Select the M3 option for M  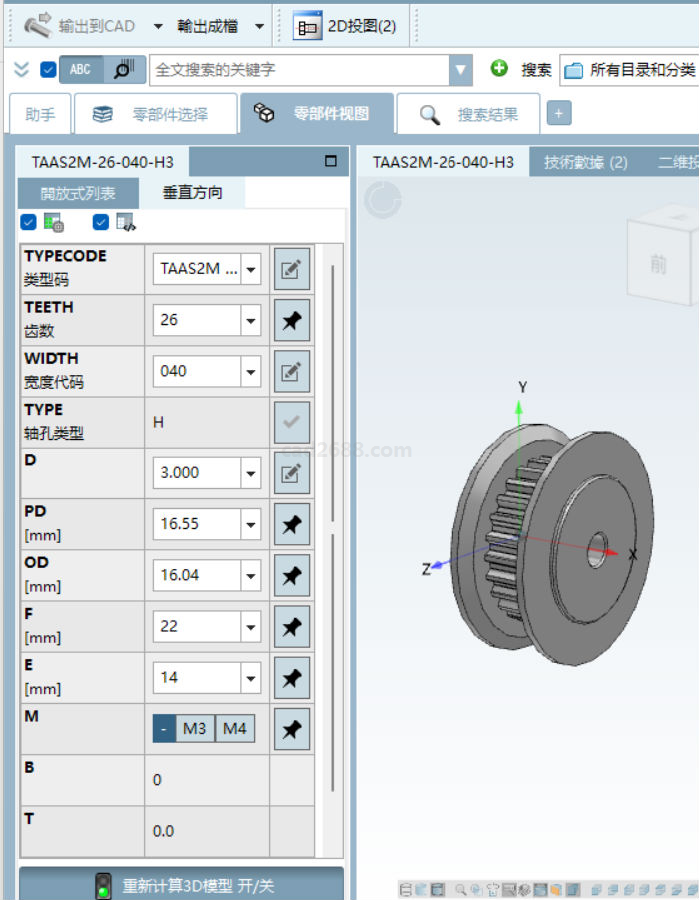pos(194,728)
